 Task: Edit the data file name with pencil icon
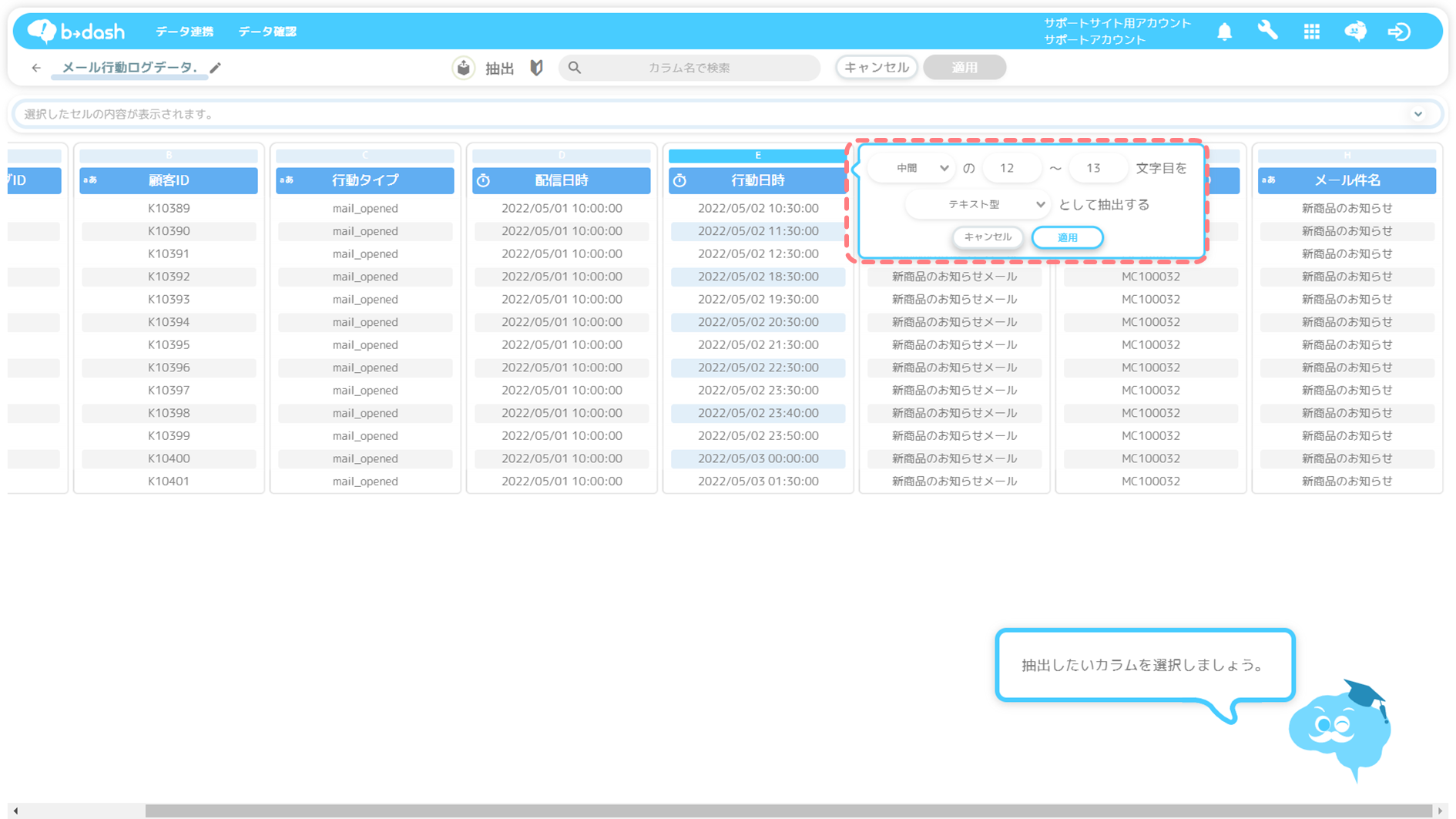[216, 68]
